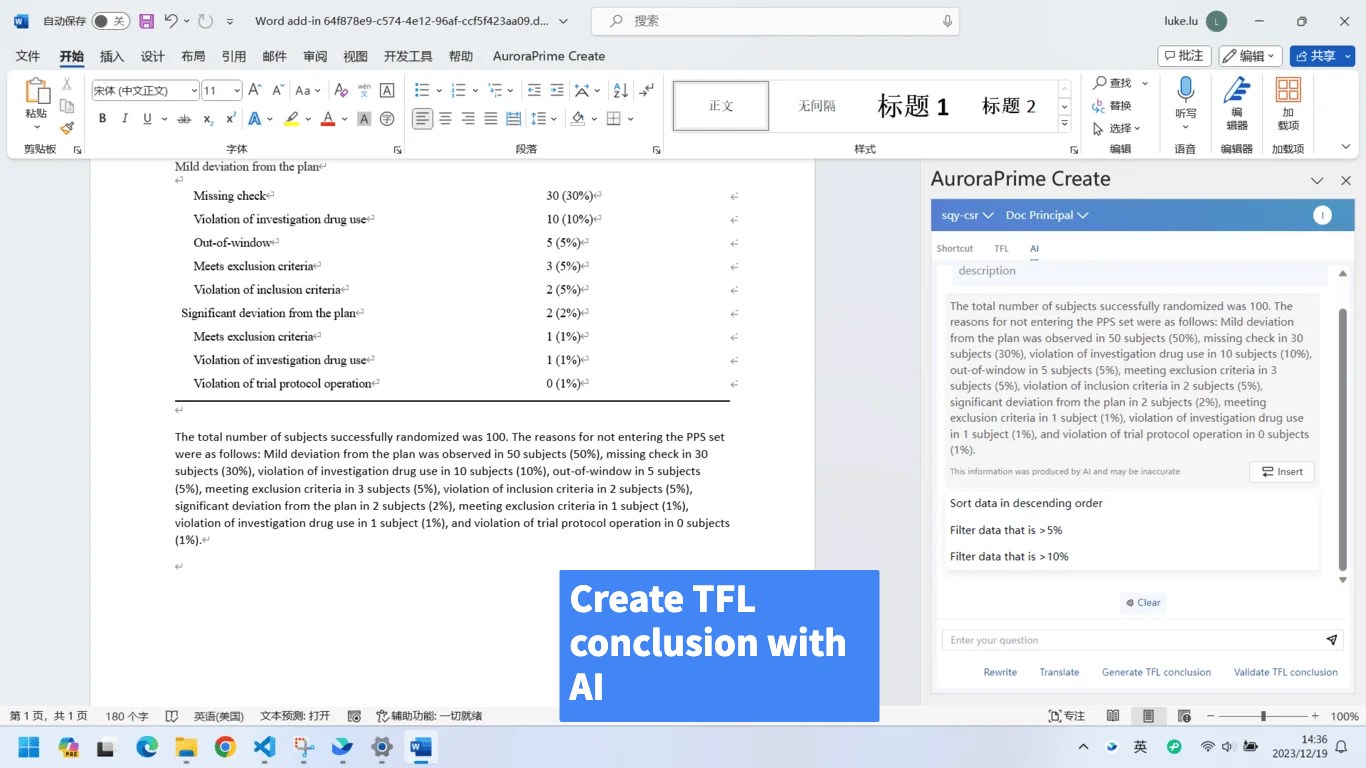Click the Clear button in AI panel
This screenshot has height=768, width=1366.
[1143, 602]
